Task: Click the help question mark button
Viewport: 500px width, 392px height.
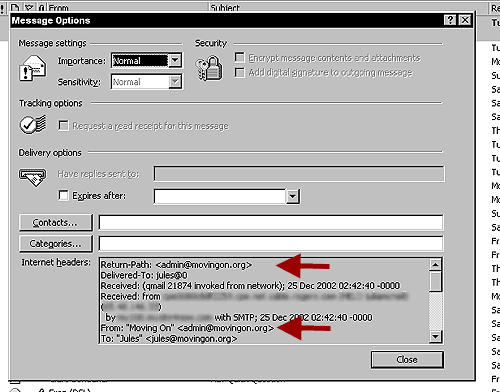Action: tap(450, 20)
